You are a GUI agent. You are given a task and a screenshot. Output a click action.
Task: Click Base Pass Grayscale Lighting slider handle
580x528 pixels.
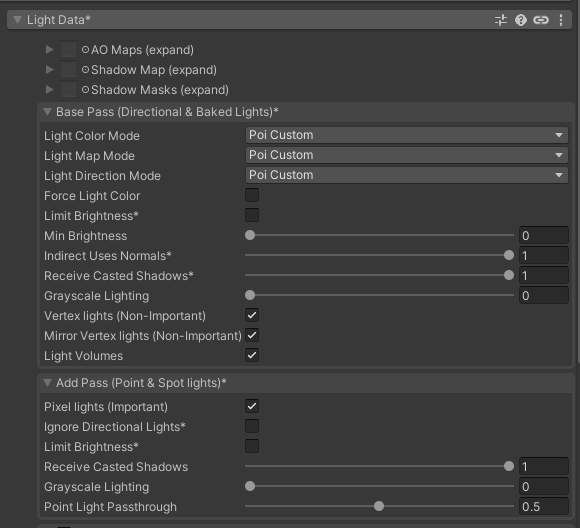pos(250,295)
